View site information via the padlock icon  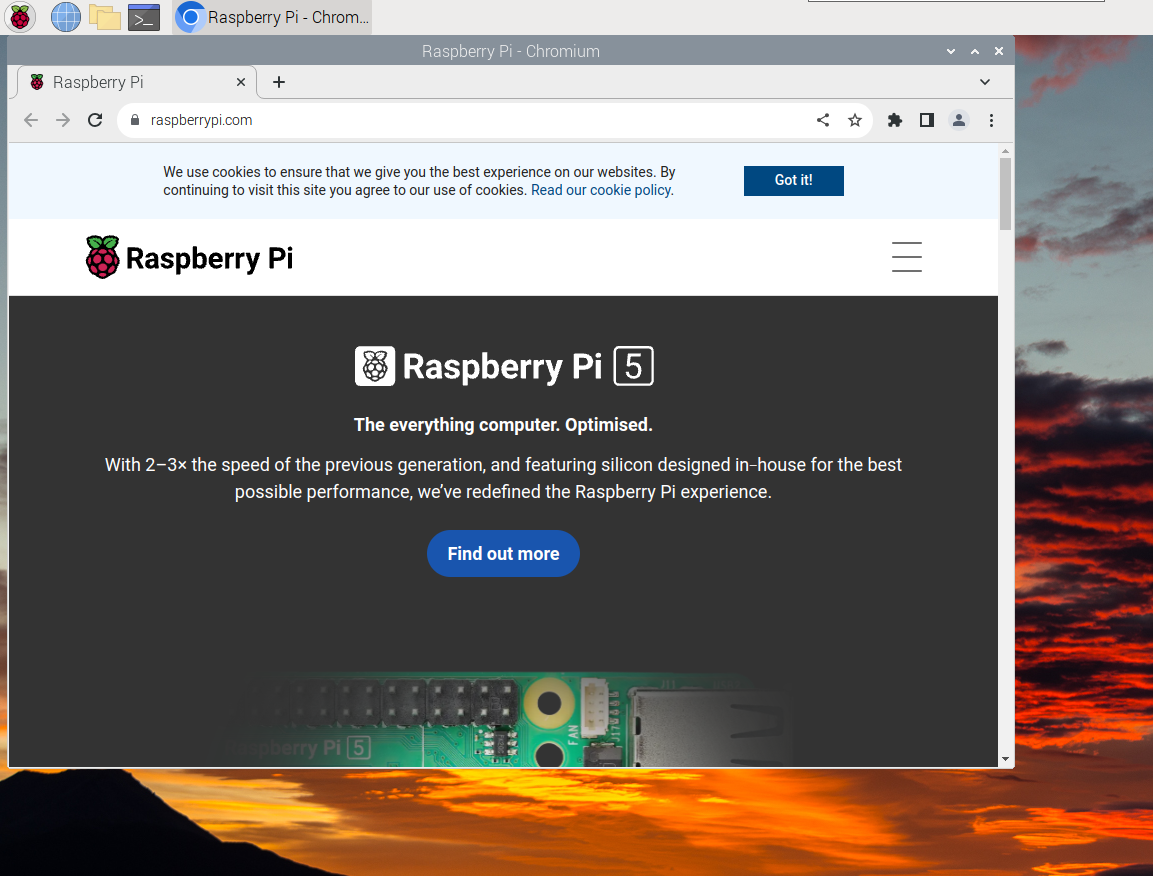pyautogui.click(x=135, y=120)
